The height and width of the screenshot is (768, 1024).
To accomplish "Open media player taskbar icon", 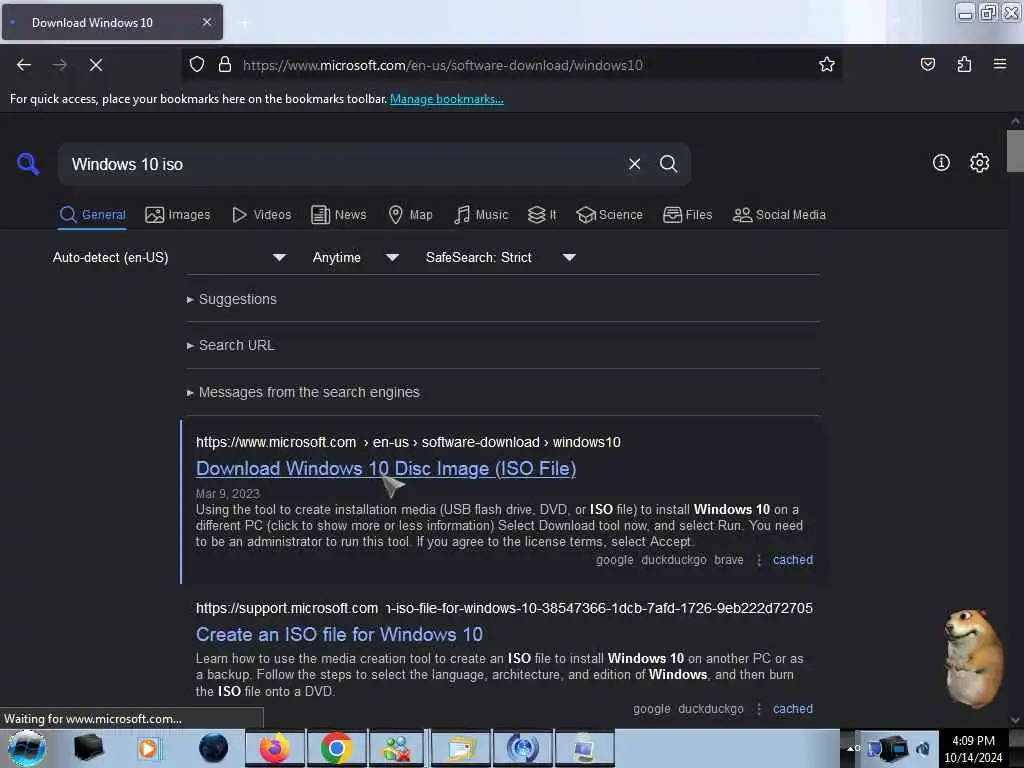I will click(148, 748).
